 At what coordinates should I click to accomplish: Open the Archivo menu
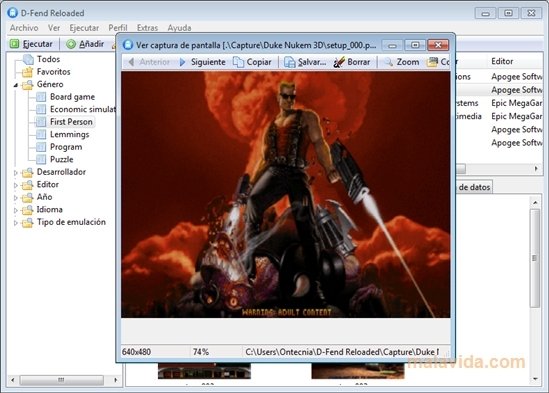24,28
